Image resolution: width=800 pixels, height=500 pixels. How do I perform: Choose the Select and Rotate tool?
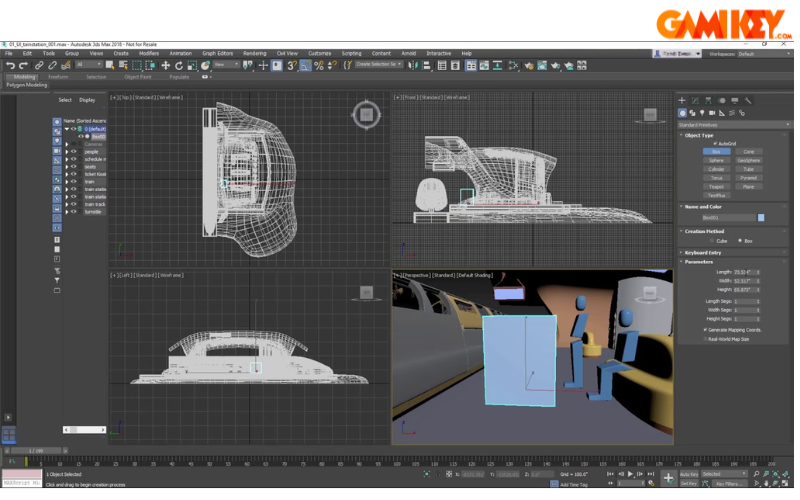pyautogui.click(x=179, y=65)
